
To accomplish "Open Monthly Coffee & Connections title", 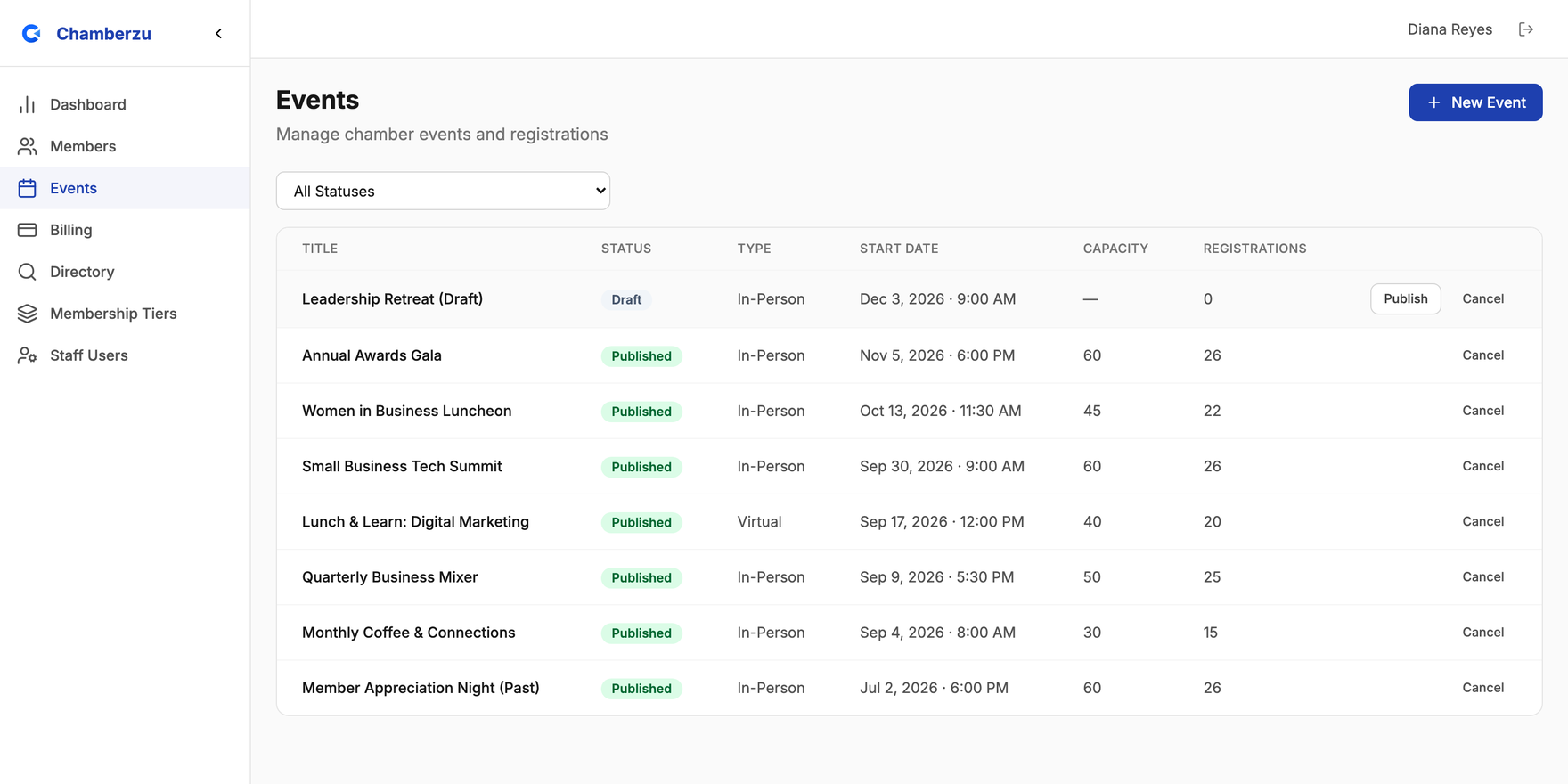I will [408, 633].
